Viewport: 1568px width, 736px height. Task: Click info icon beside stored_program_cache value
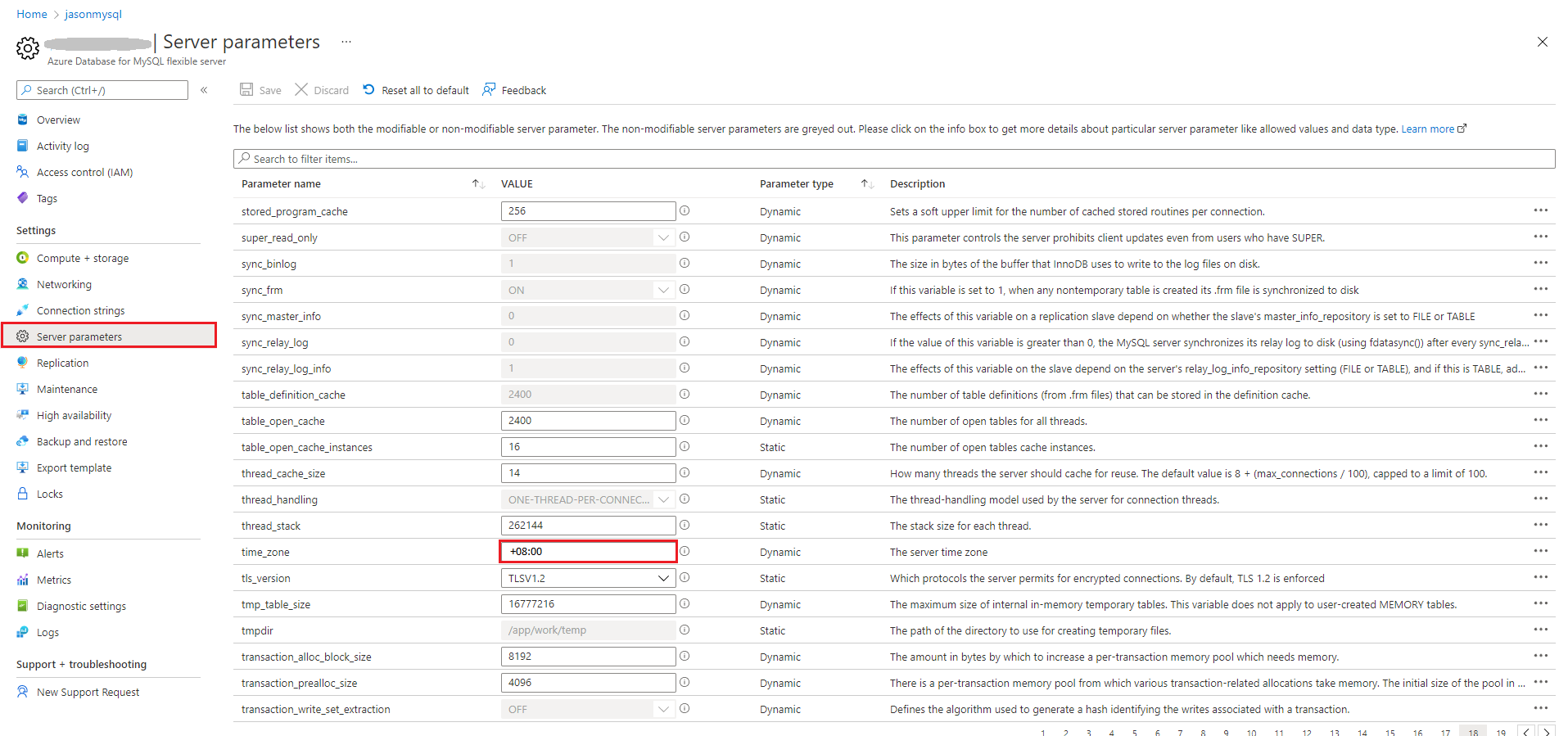click(685, 211)
